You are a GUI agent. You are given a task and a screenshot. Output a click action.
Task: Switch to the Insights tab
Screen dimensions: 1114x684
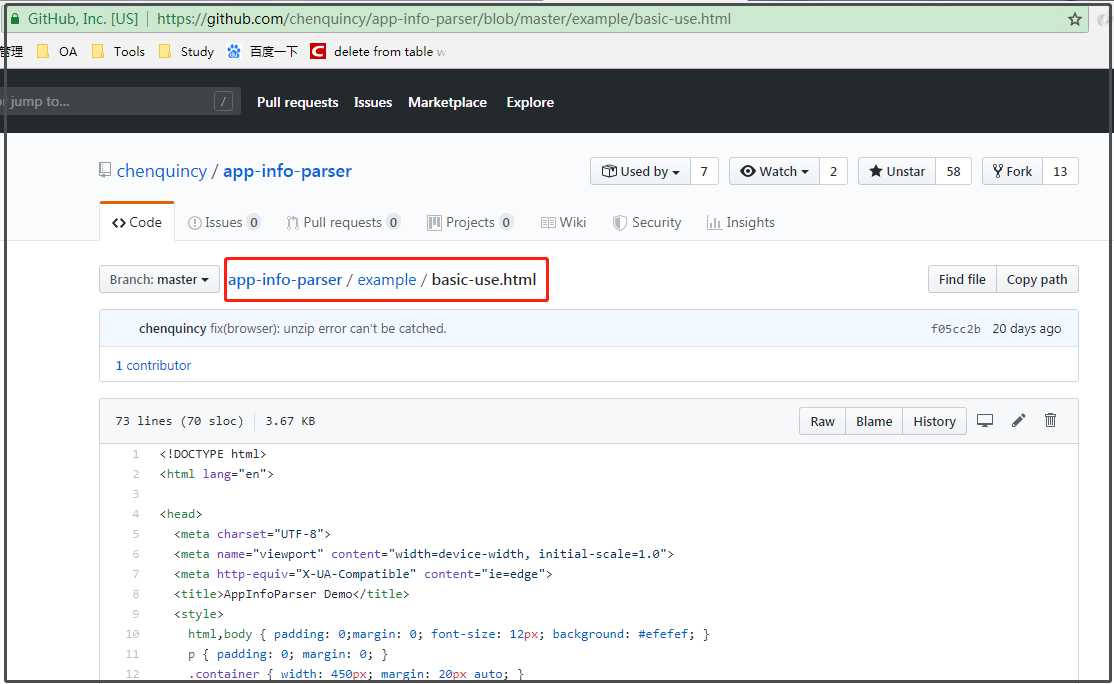tap(740, 222)
